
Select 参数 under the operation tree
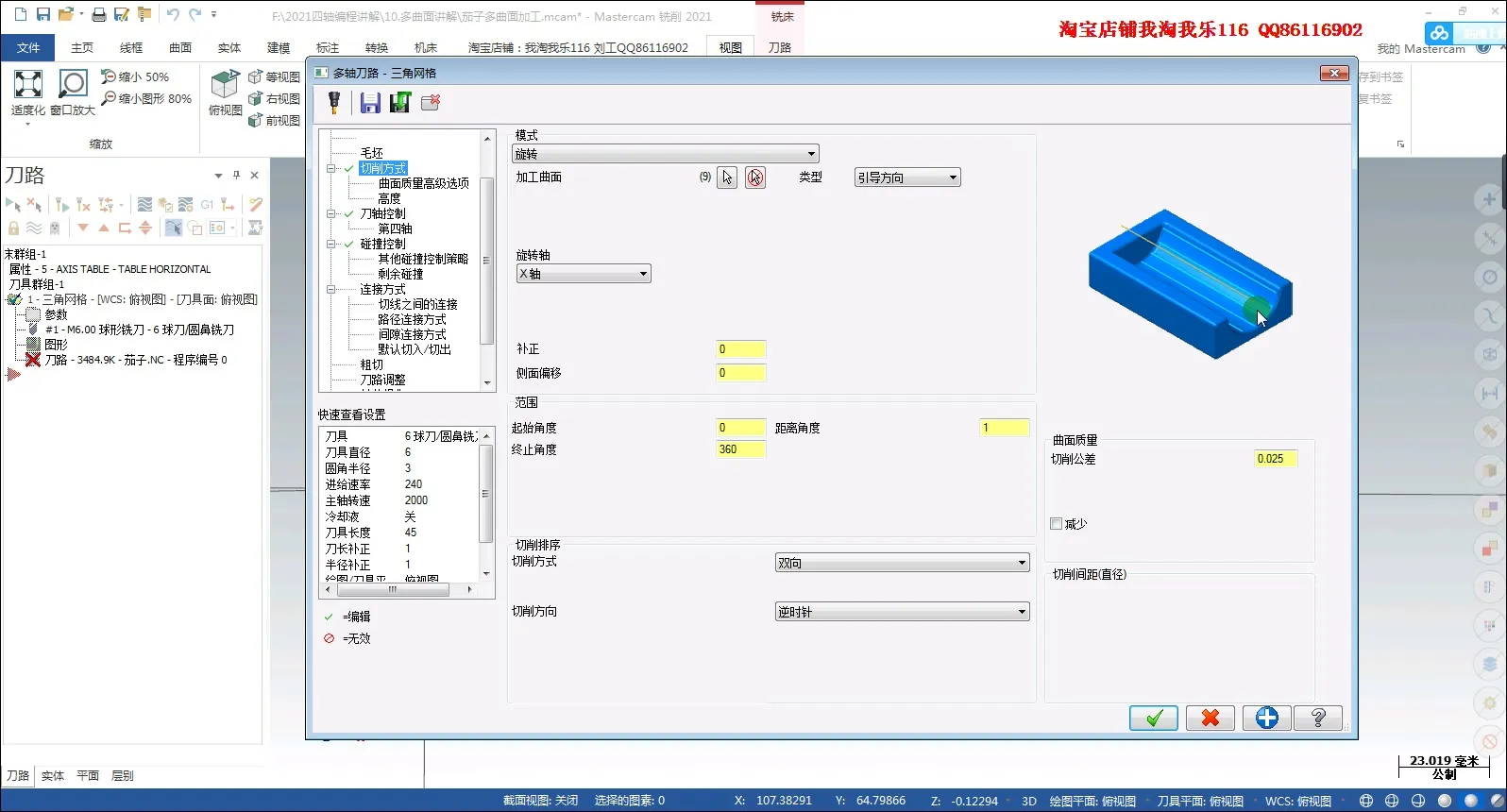(x=57, y=314)
